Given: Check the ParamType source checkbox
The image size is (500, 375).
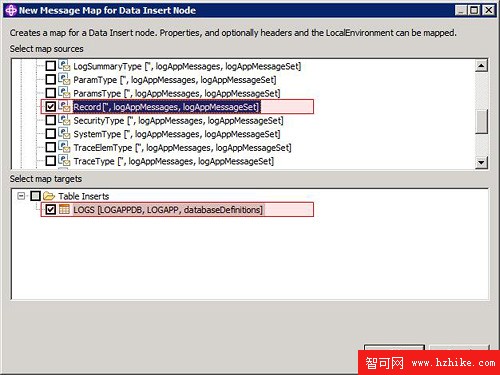Looking at the screenshot, I should pyautogui.click(x=51, y=79).
